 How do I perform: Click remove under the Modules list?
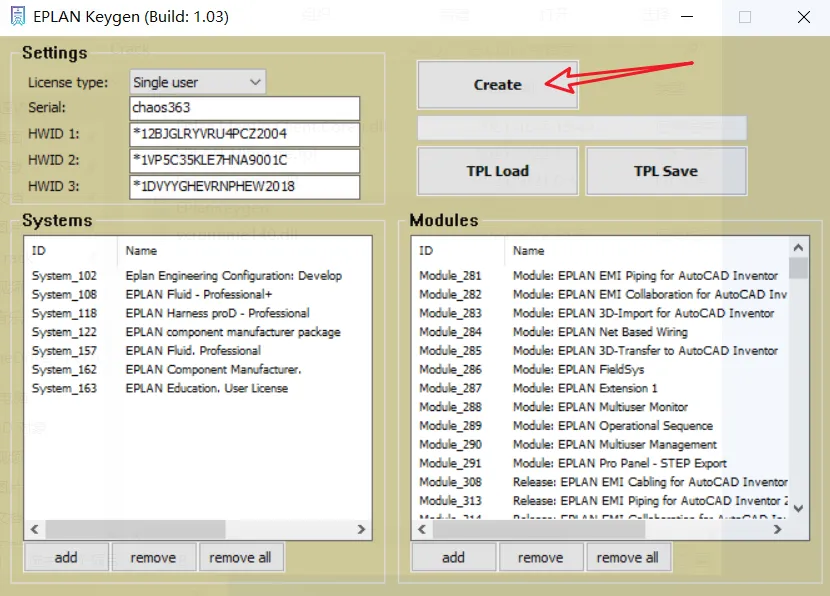[x=541, y=557]
